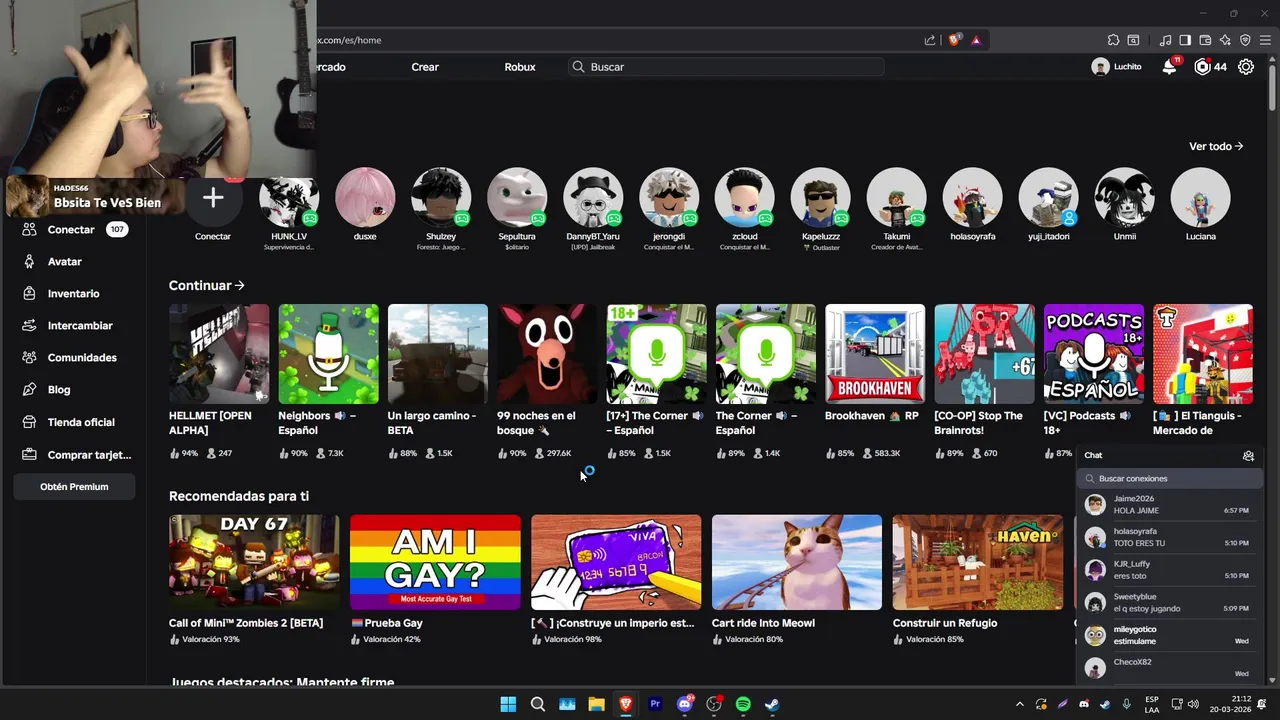Viewport: 1280px width, 720px height.
Task: Open Blog in the left sidebar
Action: pos(59,389)
